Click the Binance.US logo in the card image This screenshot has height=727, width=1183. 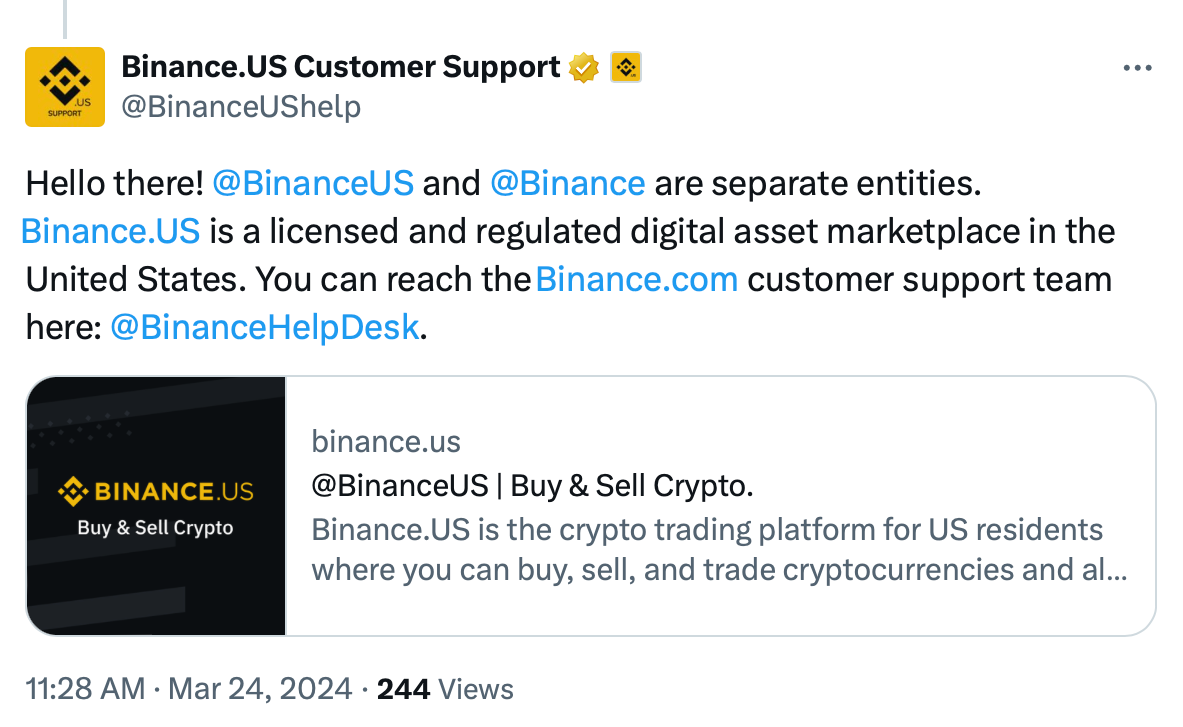(x=156, y=491)
